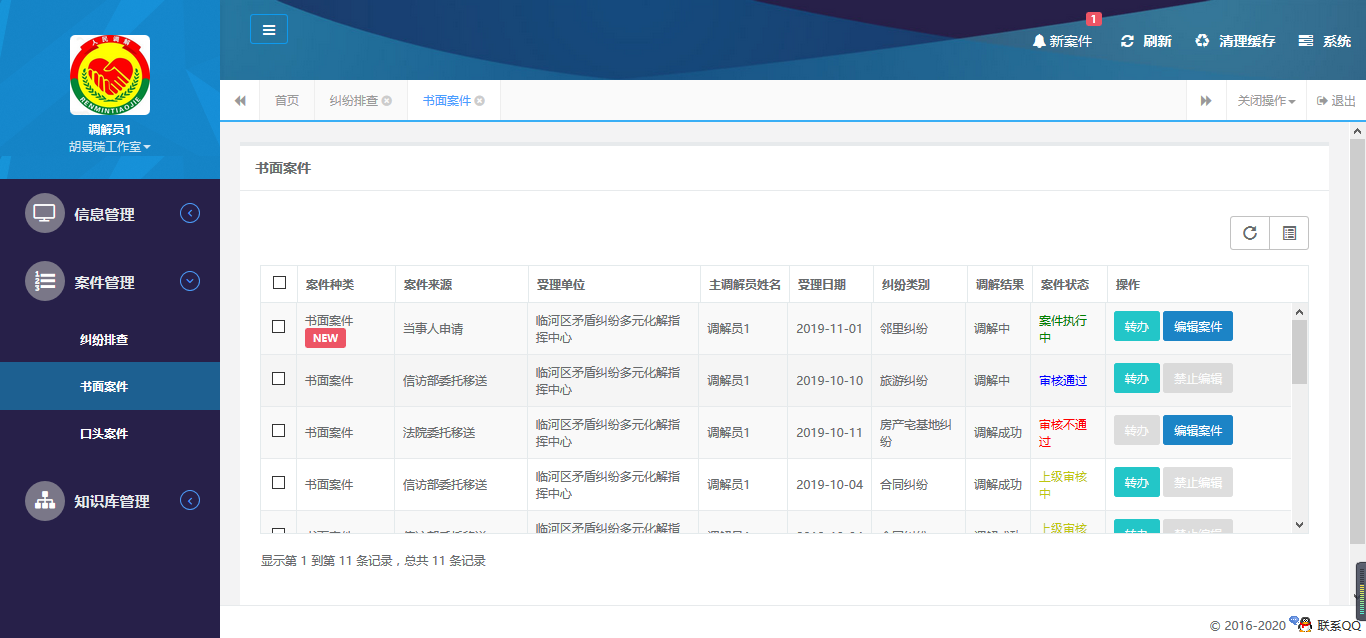Open the 关闭操作 dropdown
The width and height of the screenshot is (1366, 638).
(x=1266, y=100)
